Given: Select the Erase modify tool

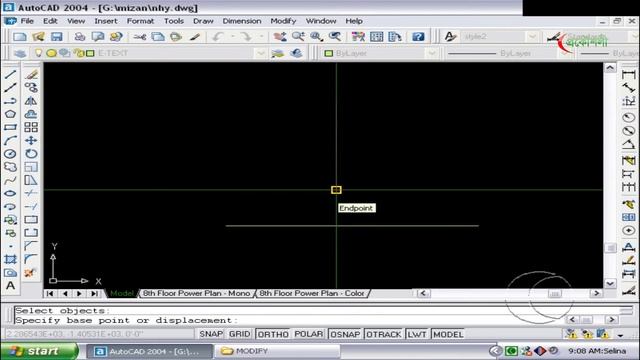Looking at the screenshot, I should 31,74.
